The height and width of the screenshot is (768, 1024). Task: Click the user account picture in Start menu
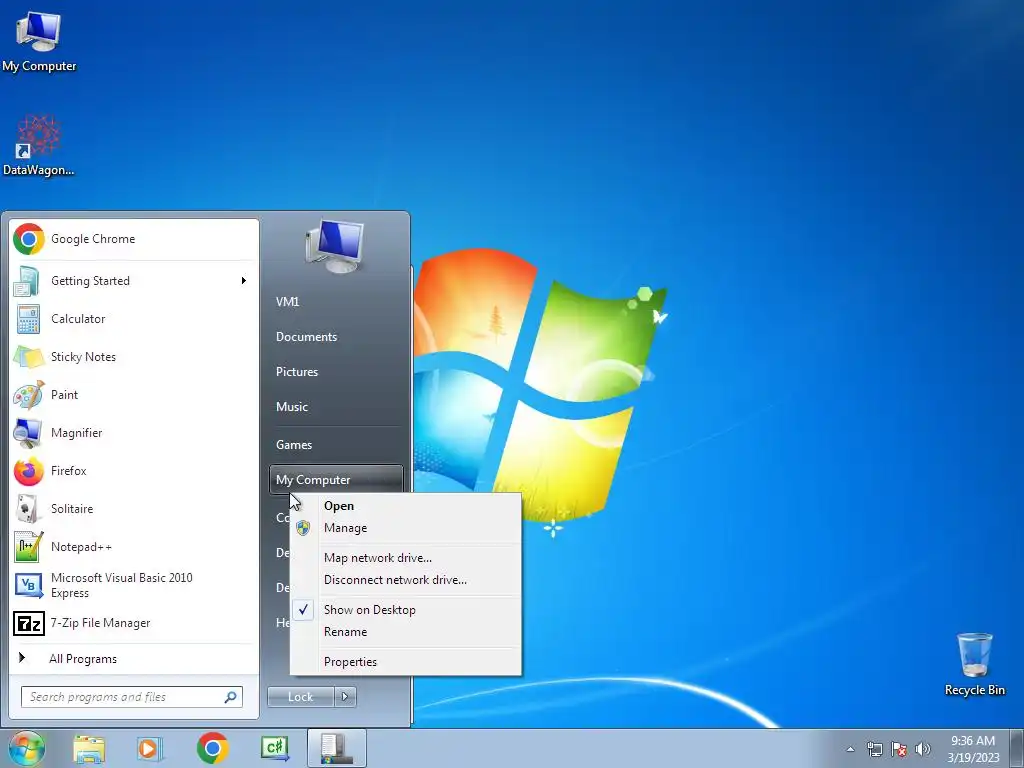click(335, 247)
